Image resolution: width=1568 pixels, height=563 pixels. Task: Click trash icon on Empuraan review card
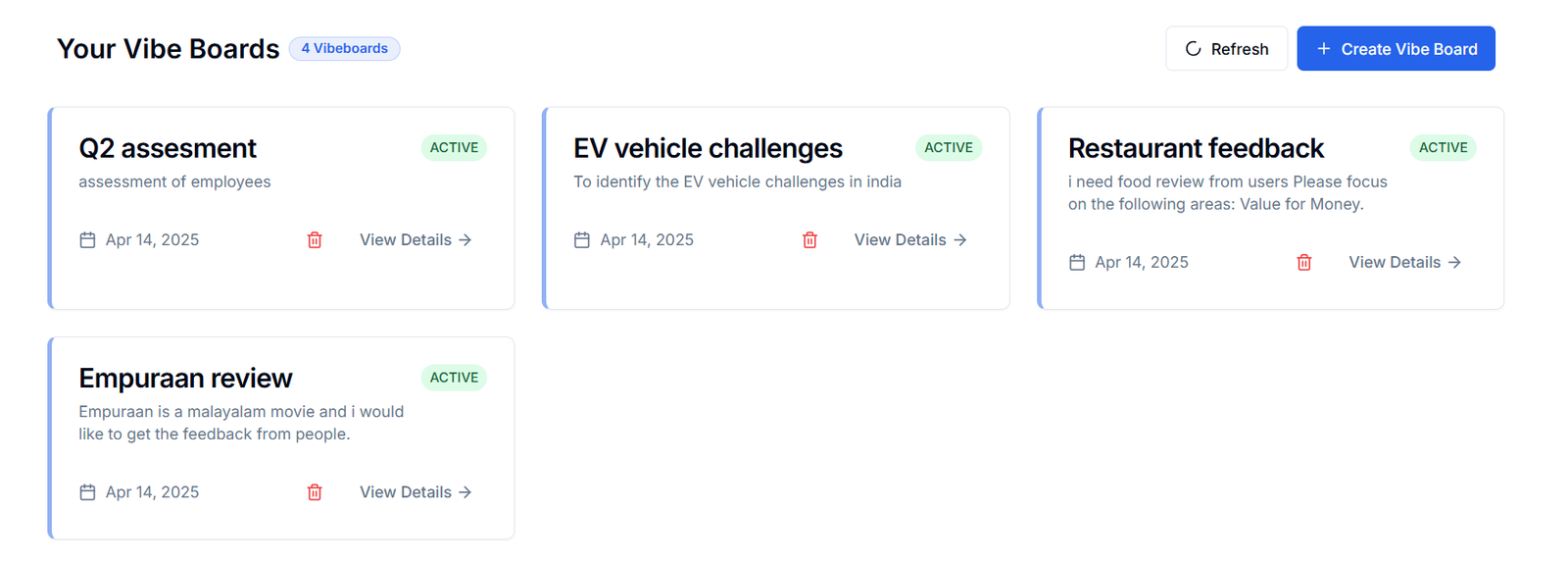click(x=315, y=492)
